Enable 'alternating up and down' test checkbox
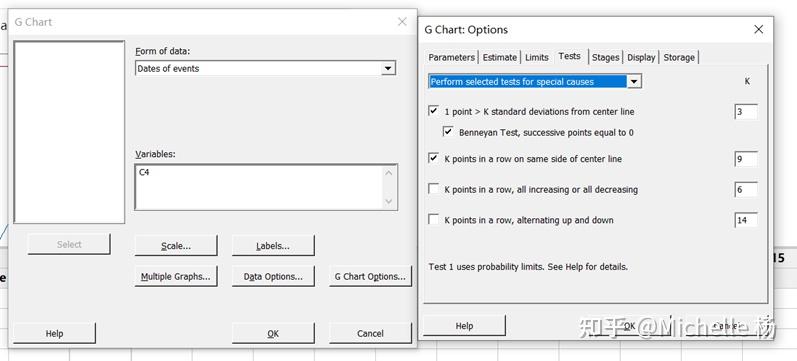 (x=434, y=219)
